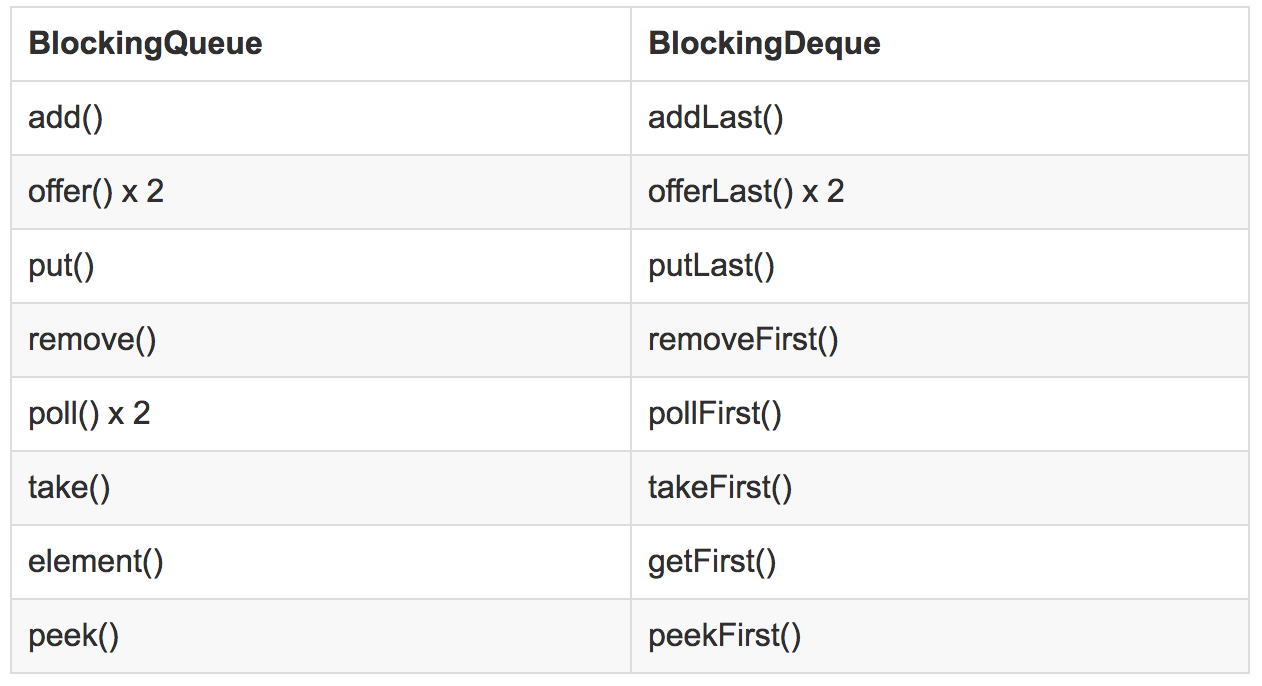This screenshot has width=1262, height=686.
Task: Select the pollFirst() cell
Action: pyautogui.click(x=940, y=414)
